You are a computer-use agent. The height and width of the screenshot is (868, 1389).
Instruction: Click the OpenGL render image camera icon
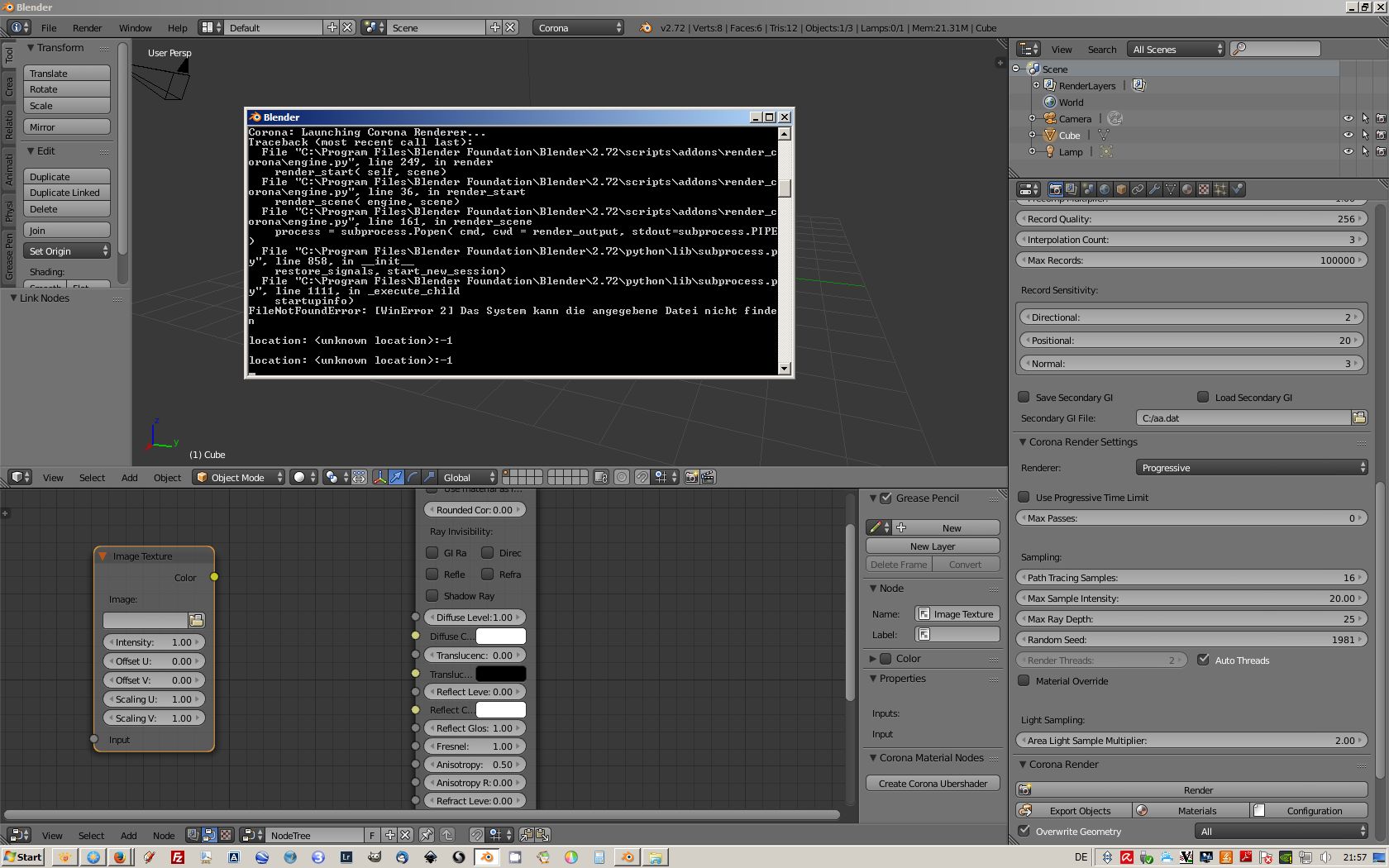(x=691, y=477)
